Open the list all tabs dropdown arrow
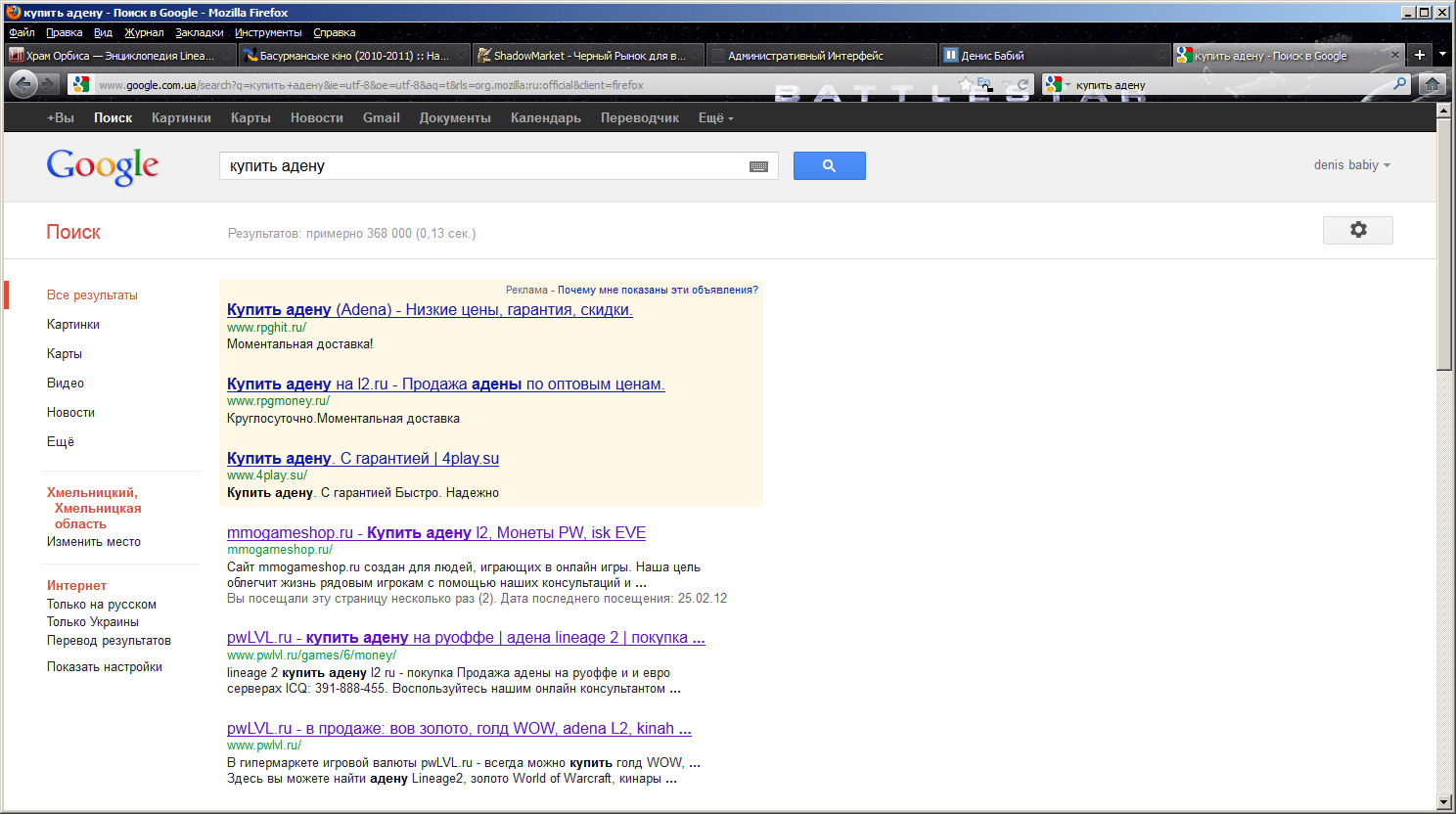This screenshot has width=1456, height=814. pyautogui.click(x=1442, y=55)
